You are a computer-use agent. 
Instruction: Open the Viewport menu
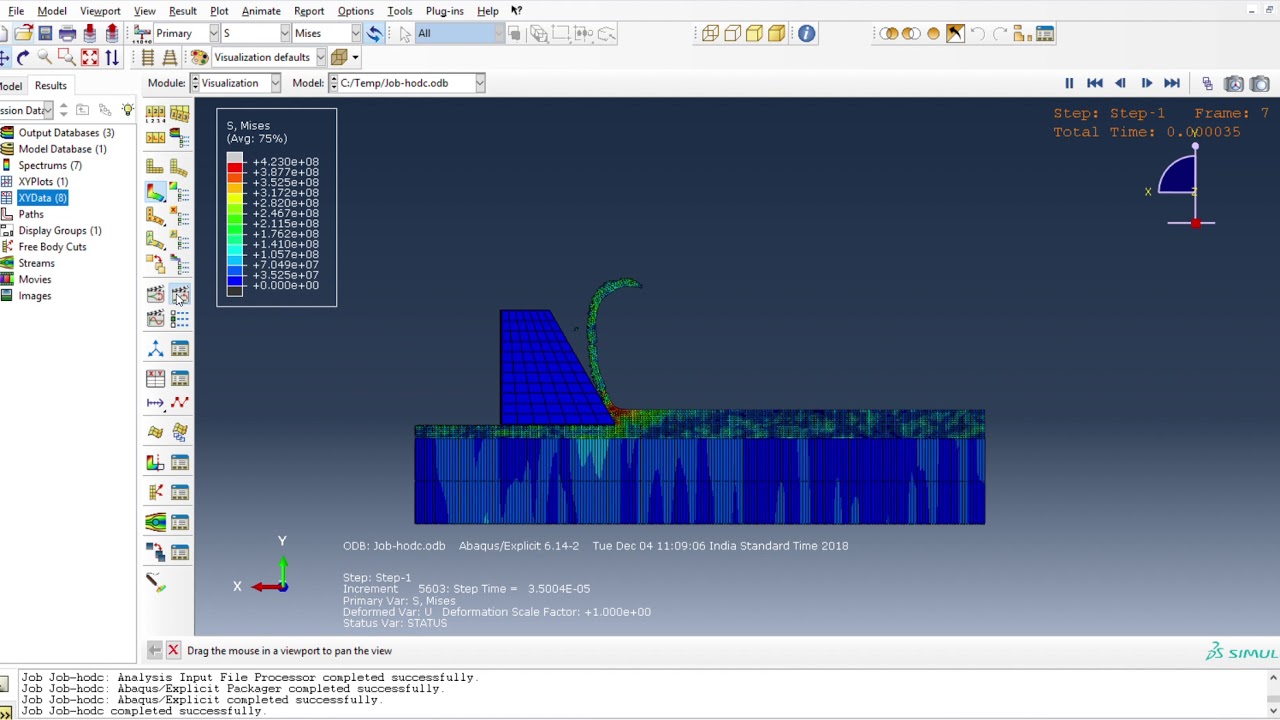point(100,11)
